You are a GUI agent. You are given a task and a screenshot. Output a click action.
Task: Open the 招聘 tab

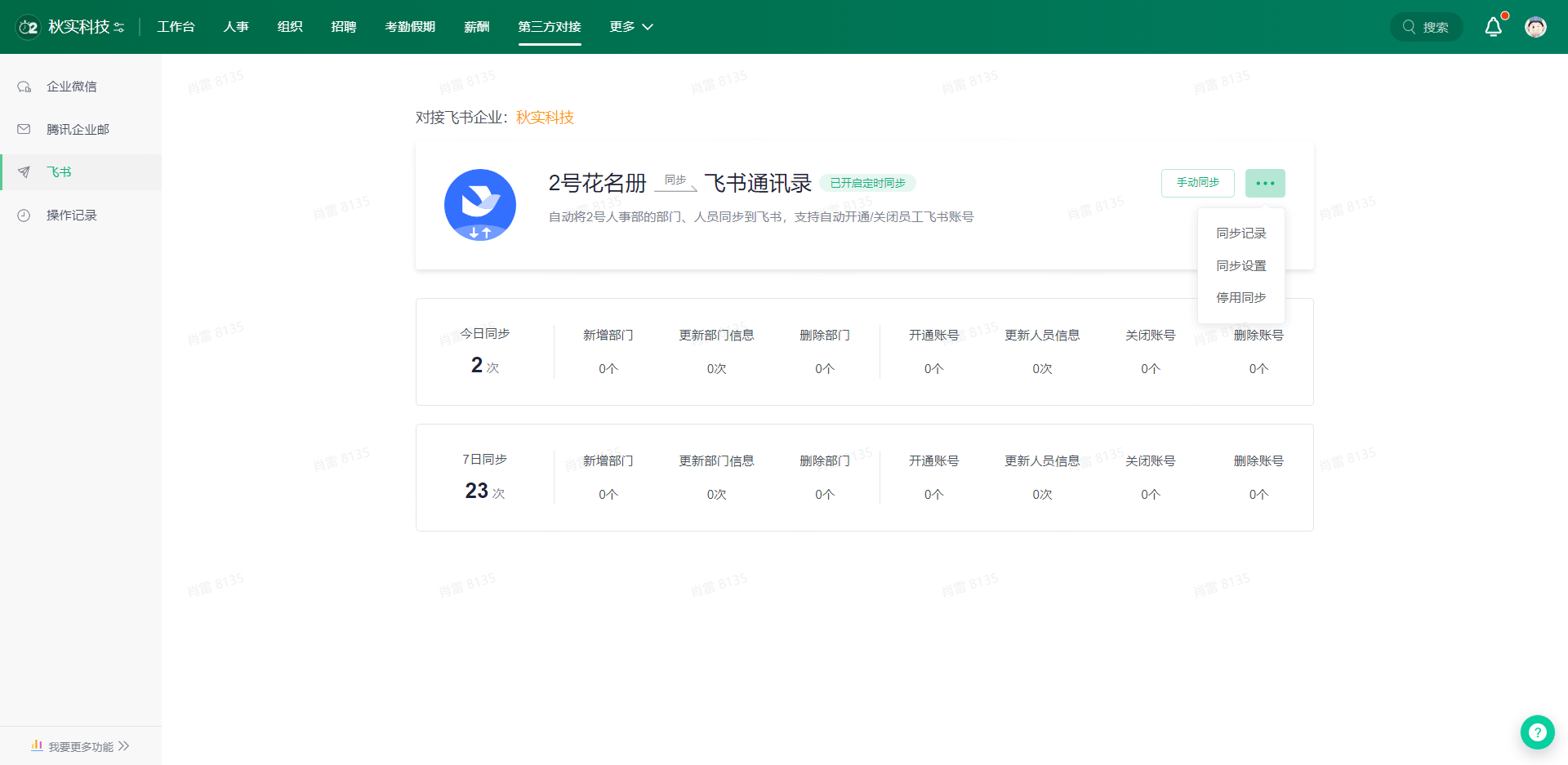344,27
